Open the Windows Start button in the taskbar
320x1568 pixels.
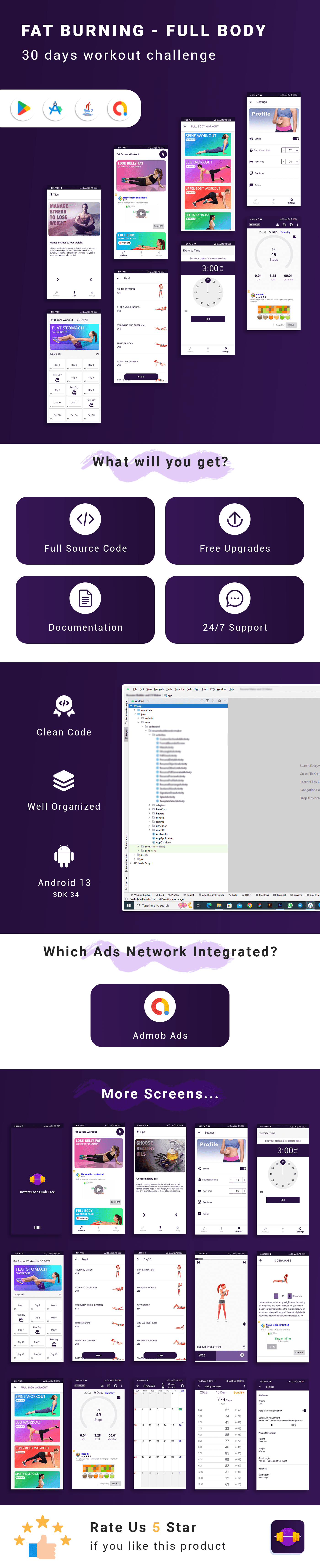click(x=129, y=905)
